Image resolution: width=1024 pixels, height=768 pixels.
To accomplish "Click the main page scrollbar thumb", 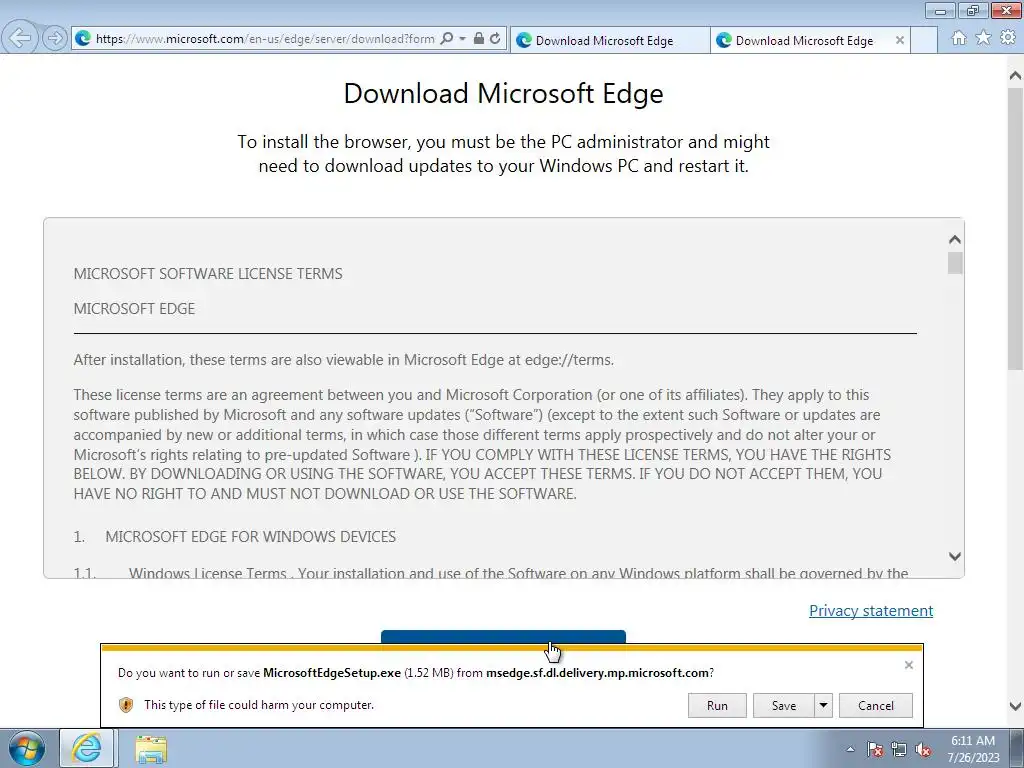I will 1015,229.
